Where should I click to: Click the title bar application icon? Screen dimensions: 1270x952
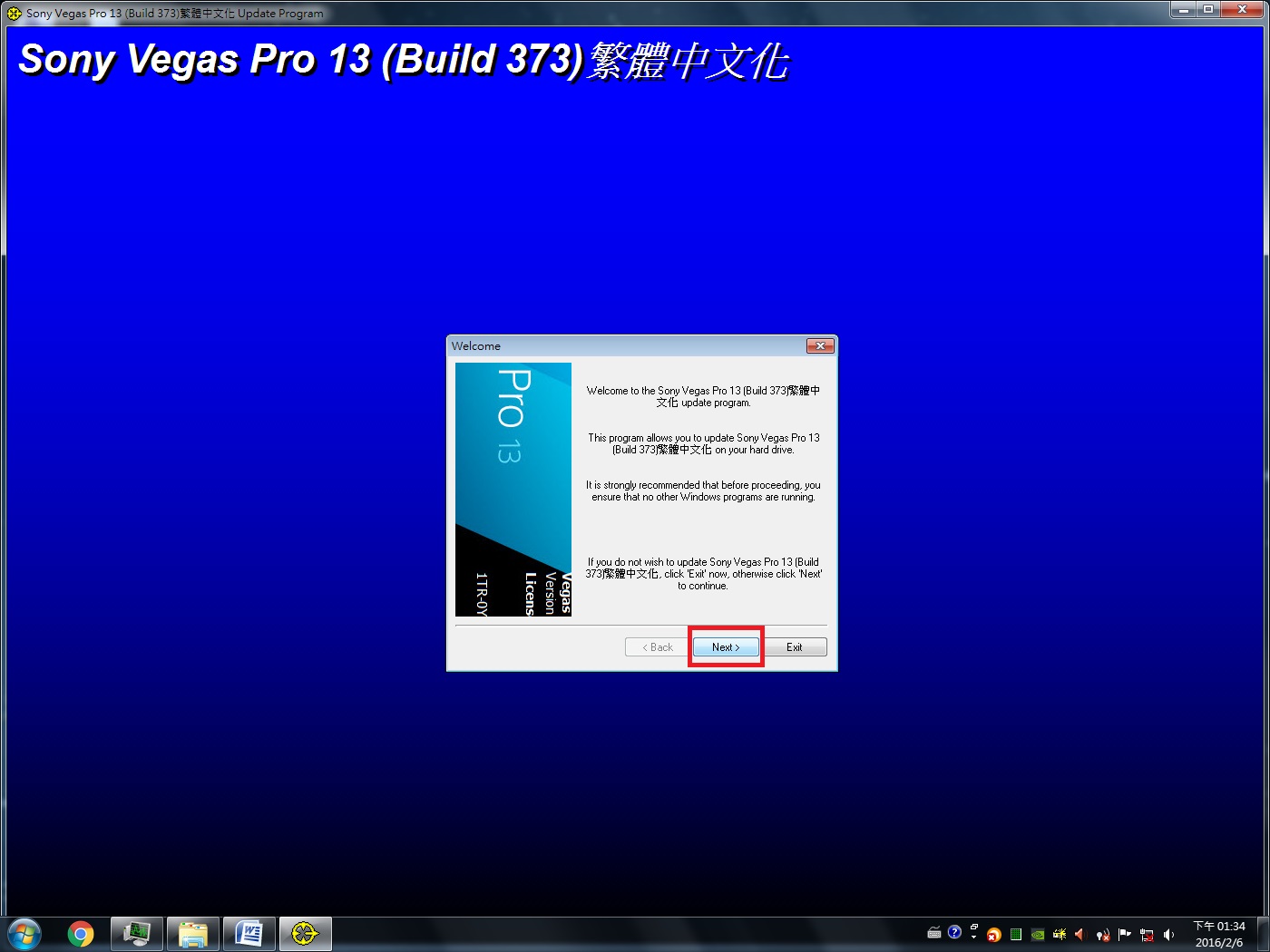pos(15,14)
